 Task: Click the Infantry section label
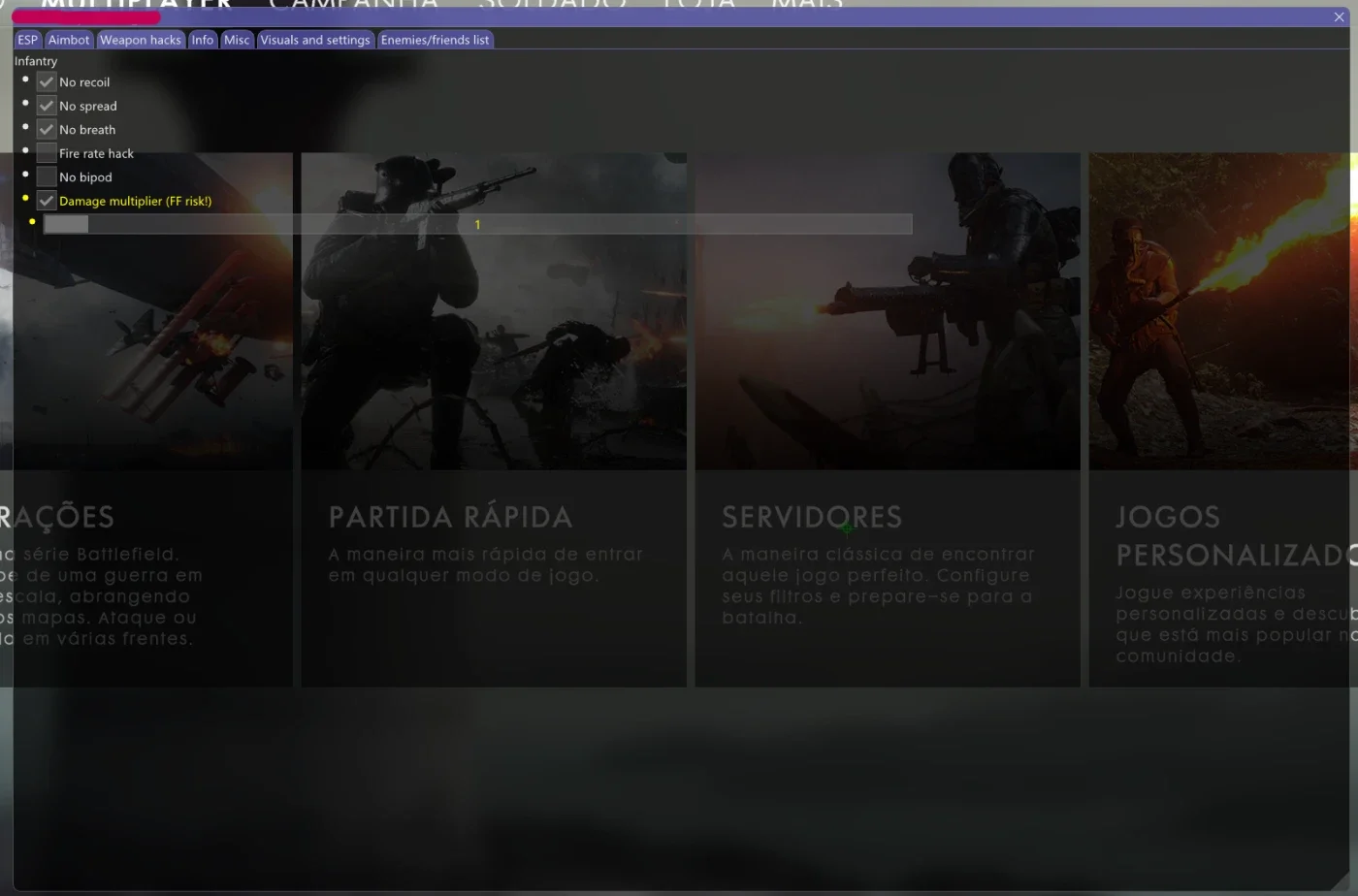click(x=36, y=61)
